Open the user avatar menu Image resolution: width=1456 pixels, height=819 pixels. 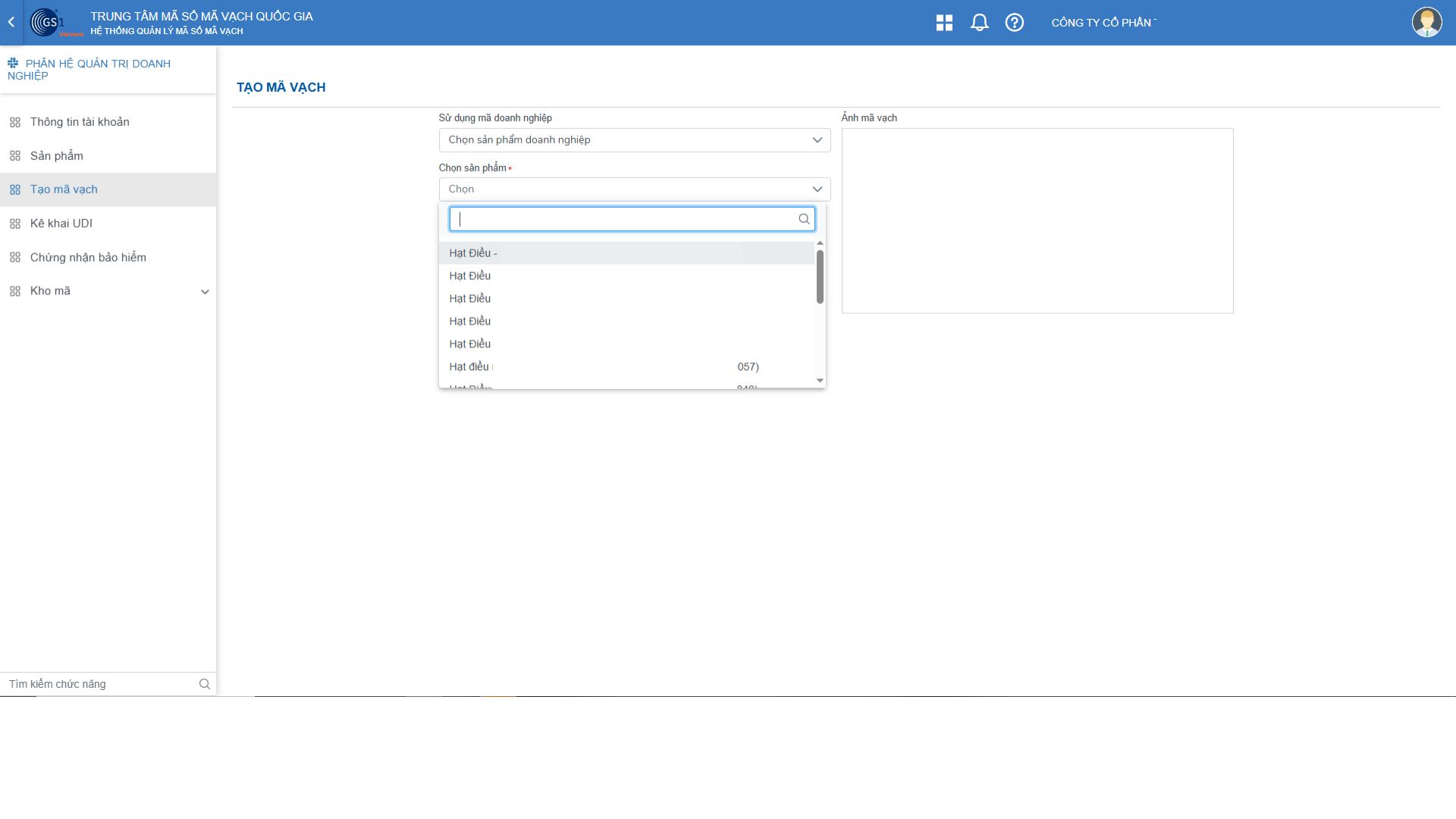click(1426, 22)
